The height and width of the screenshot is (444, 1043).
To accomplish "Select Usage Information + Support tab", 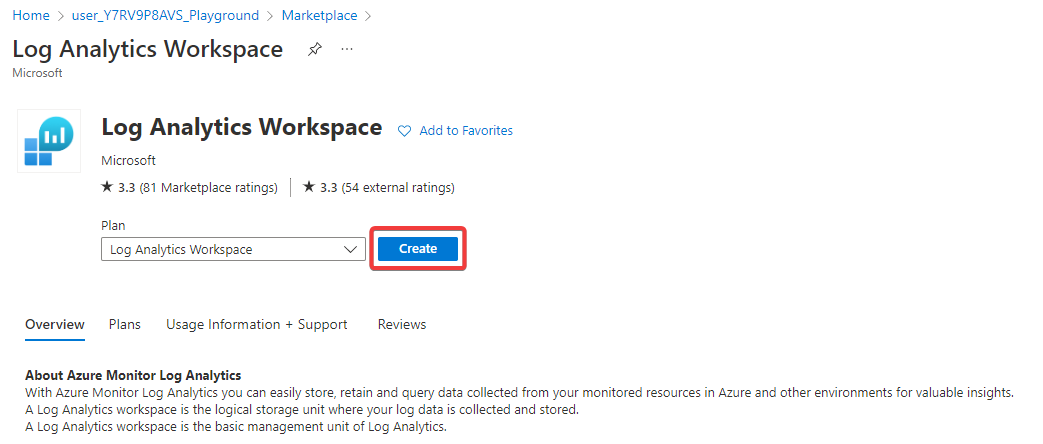I will tap(257, 324).
